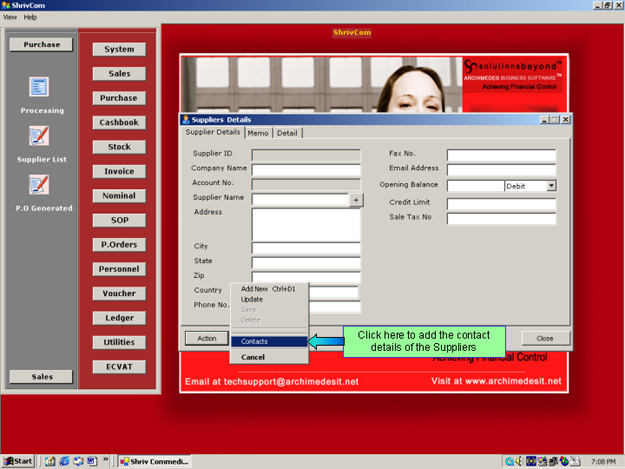Open the P.O Generated icon
Viewport: 625px width, 469px height.
point(39,185)
